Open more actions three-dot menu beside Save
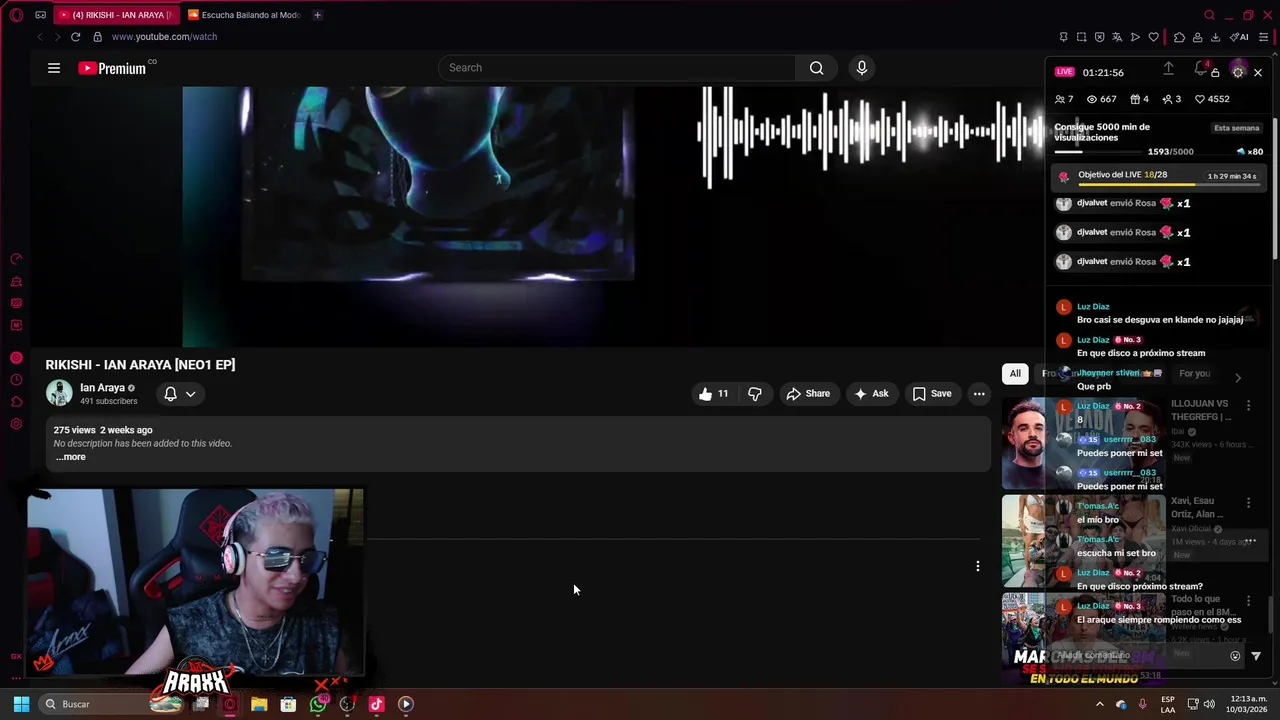The width and height of the screenshot is (1280, 720). coord(979,394)
